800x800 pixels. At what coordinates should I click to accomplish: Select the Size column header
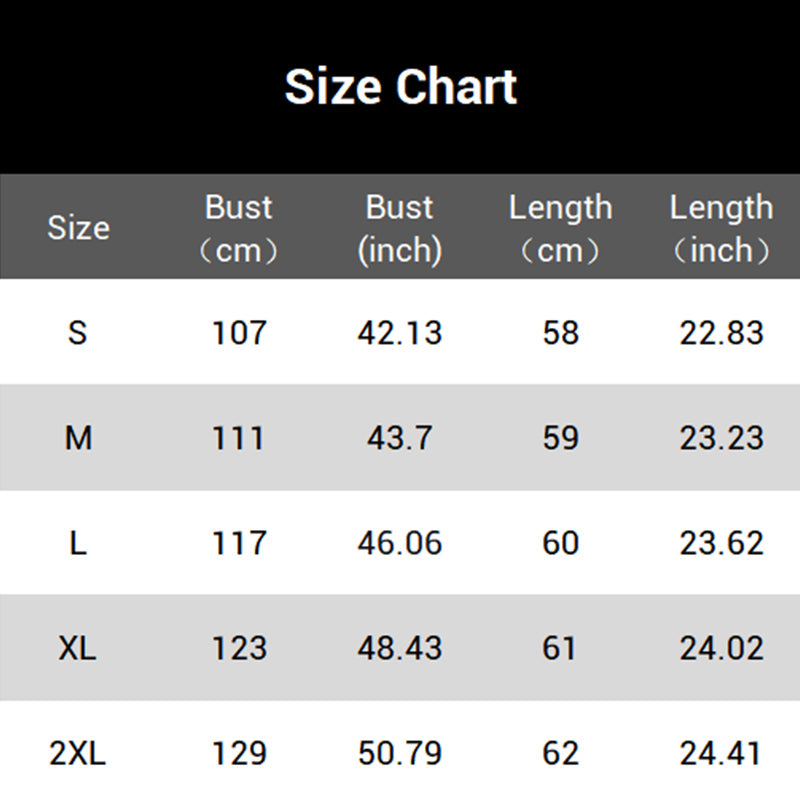78,228
